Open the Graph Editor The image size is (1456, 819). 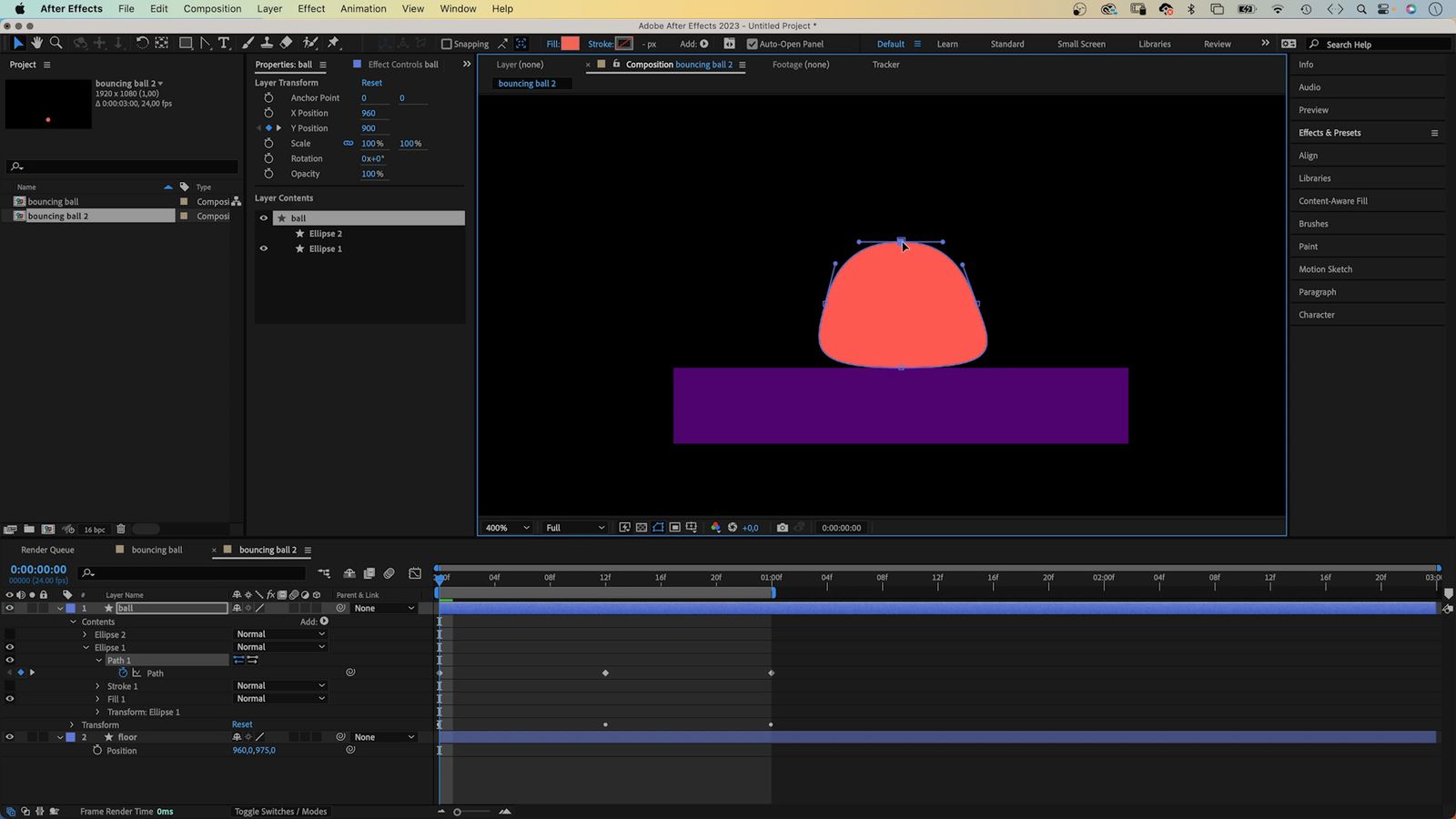click(x=414, y=573)
